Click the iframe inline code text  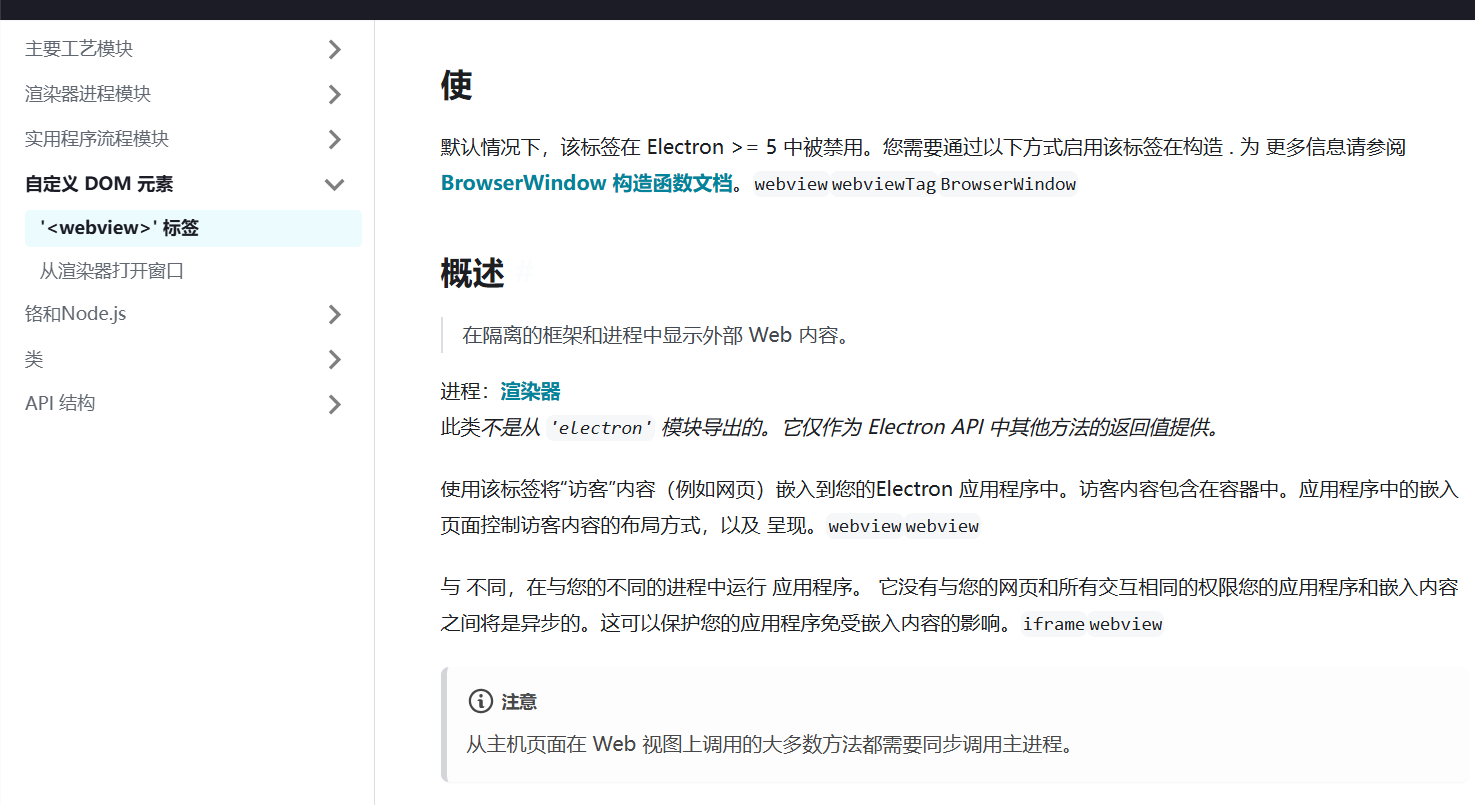click(x=1053, y=623)
